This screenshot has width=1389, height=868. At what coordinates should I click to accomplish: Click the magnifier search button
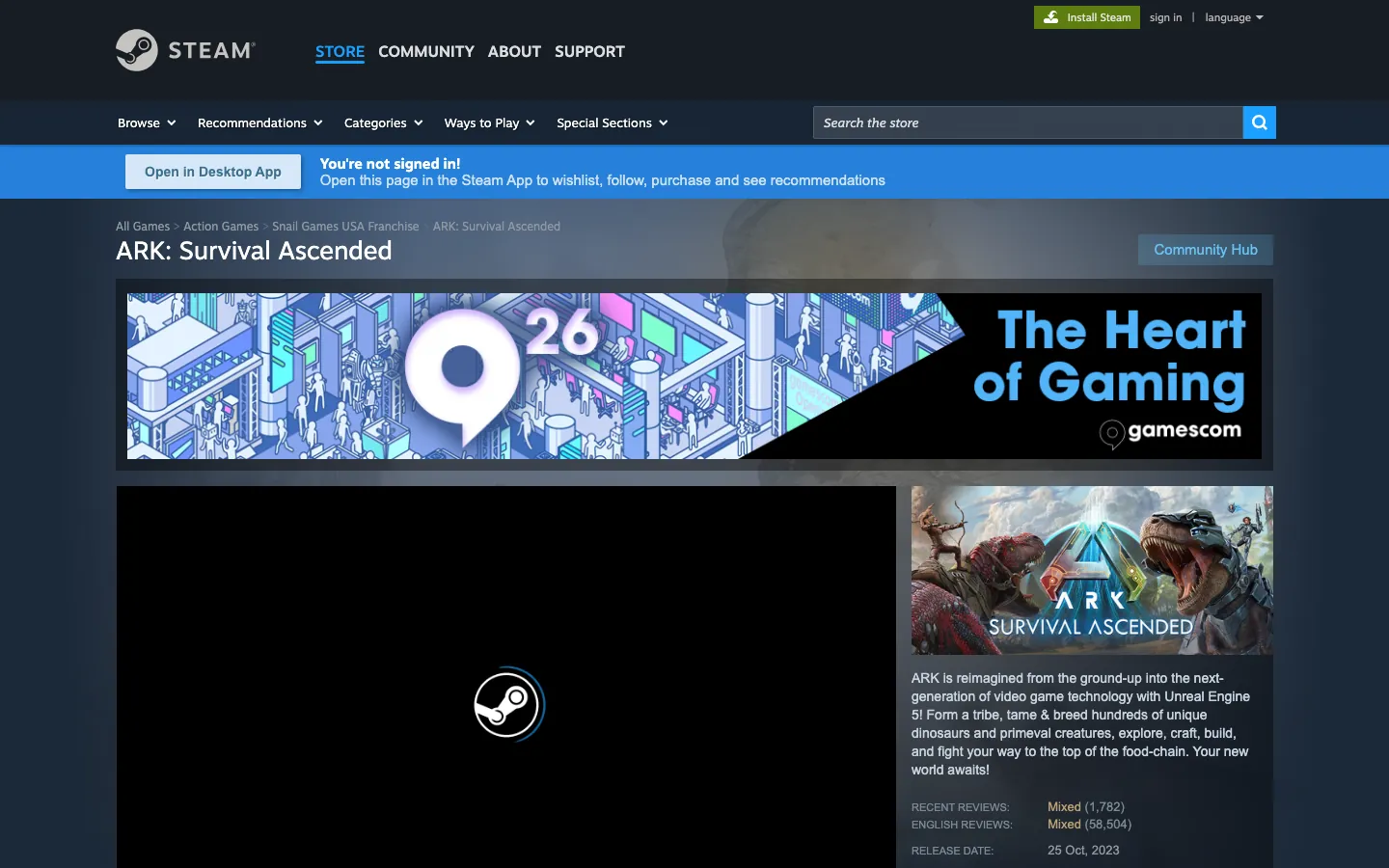pyautogui.click(x=1259, y=122)
